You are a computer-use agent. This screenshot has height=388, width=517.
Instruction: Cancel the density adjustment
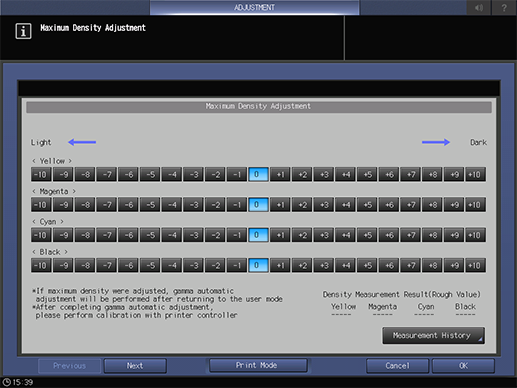[x=397, y=366]
